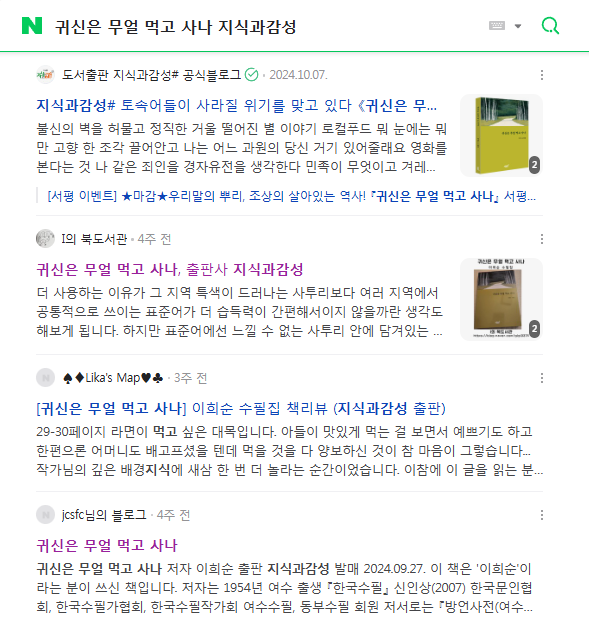
Task: Open the 이희순 수필집 책리뷰 post title
Action: [x=241, y=408]
